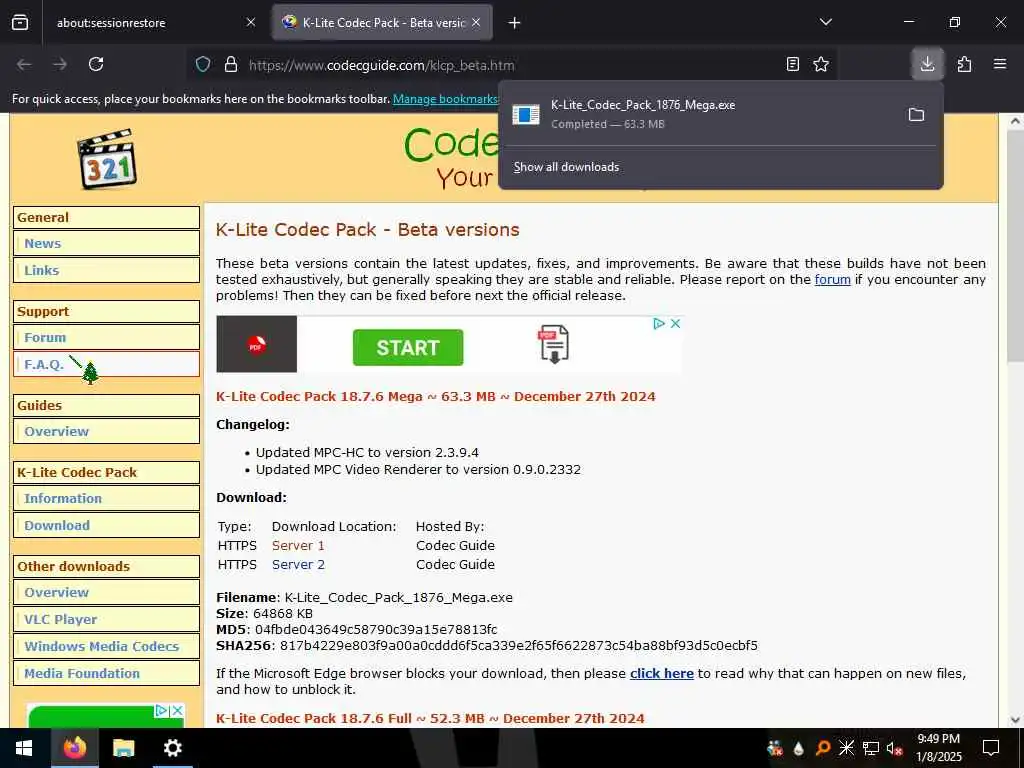The image size is (1024, 768).
Task: Open the Firefox application hamburger menu
Action: click(x=1000, y=64)
